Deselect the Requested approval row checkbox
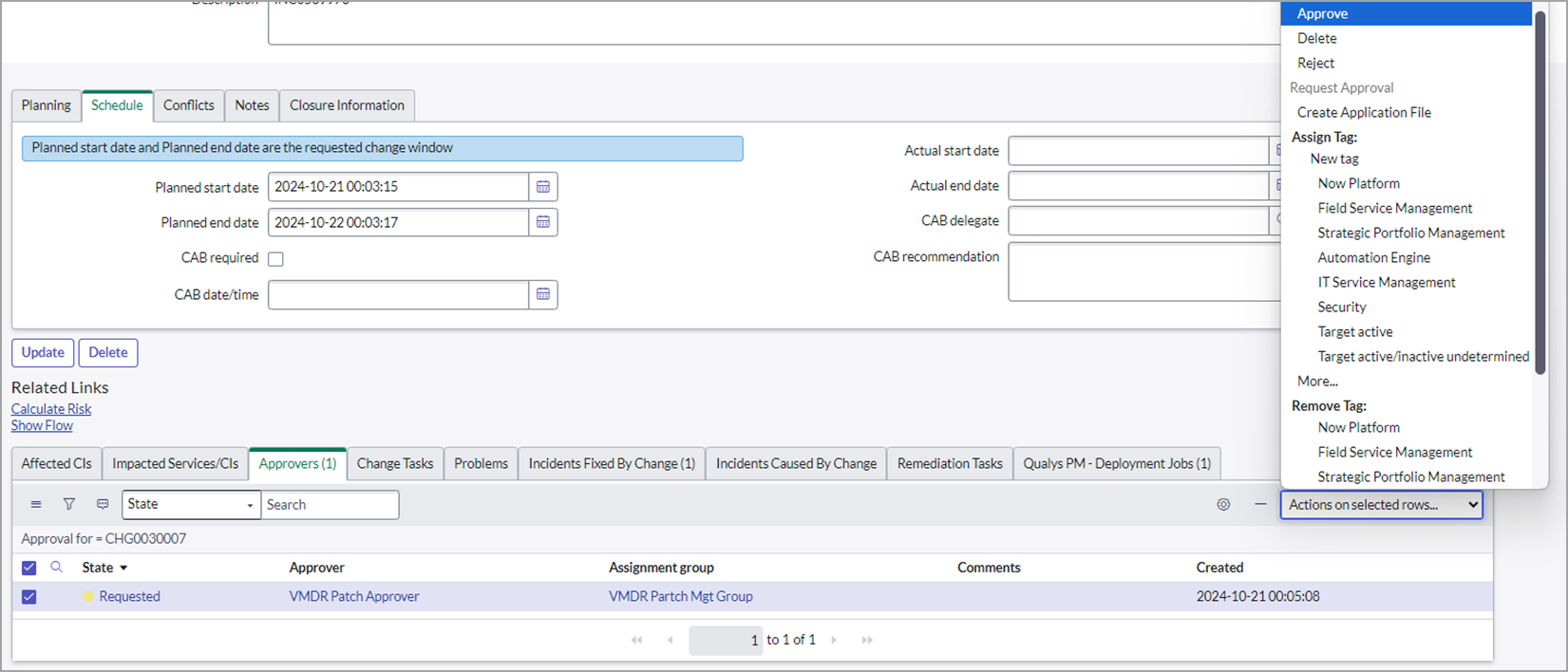Viewport: 1568px width, 672px height. point(29,597)
